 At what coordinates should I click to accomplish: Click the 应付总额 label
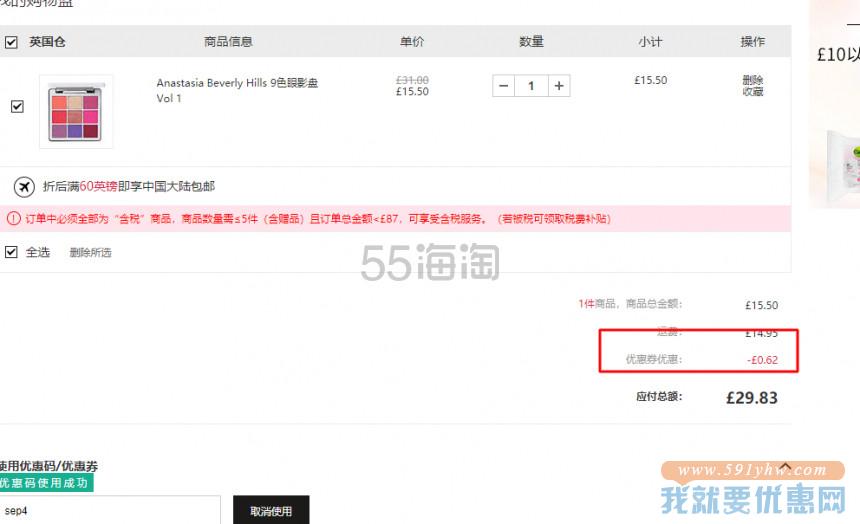[x=659, y=397]
